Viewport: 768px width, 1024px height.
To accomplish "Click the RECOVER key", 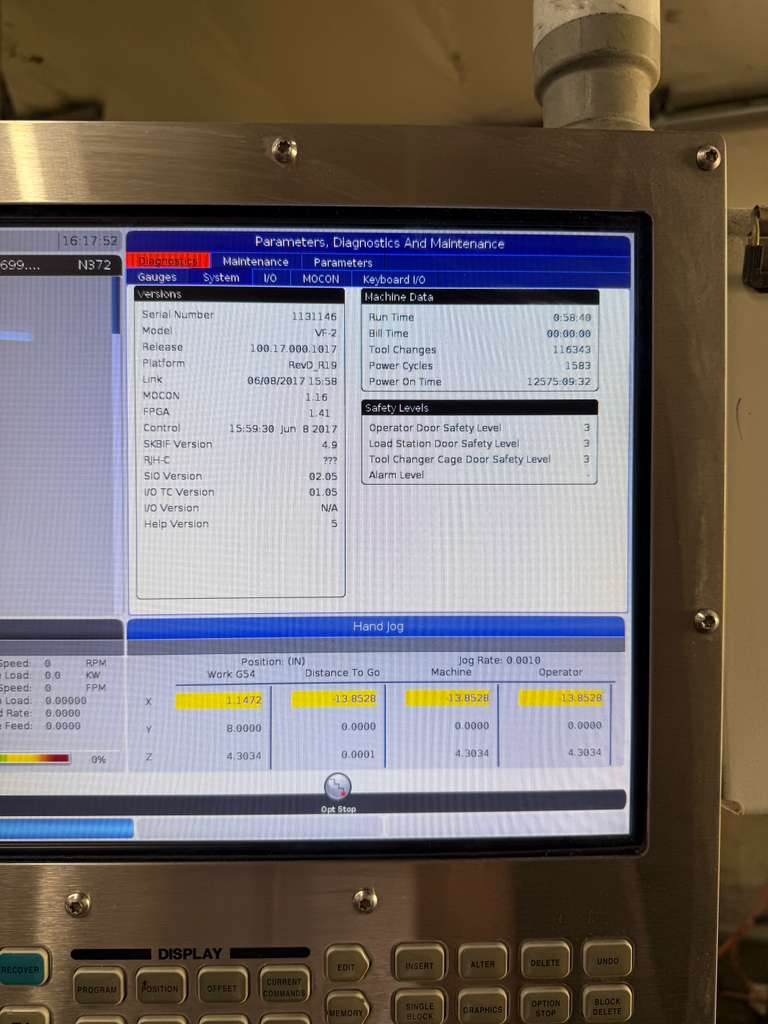I will click(21, 969).
